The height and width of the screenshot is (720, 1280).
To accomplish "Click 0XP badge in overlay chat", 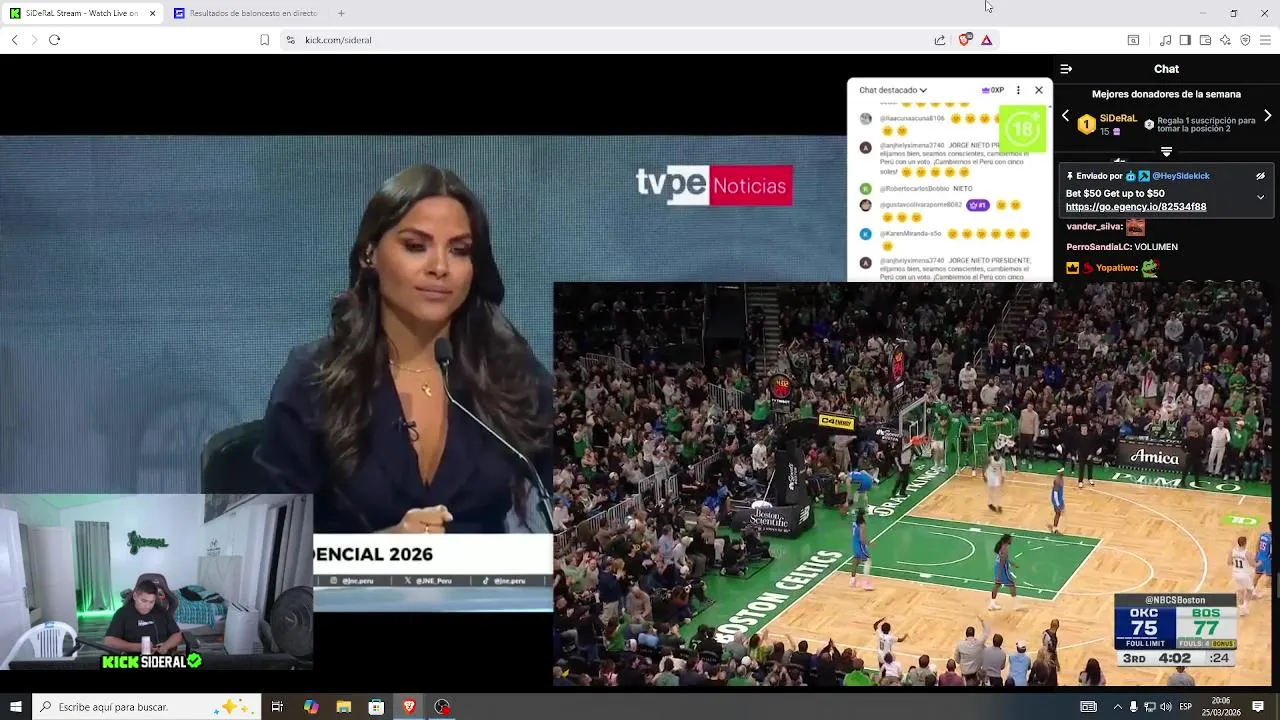I will point(993,90).
